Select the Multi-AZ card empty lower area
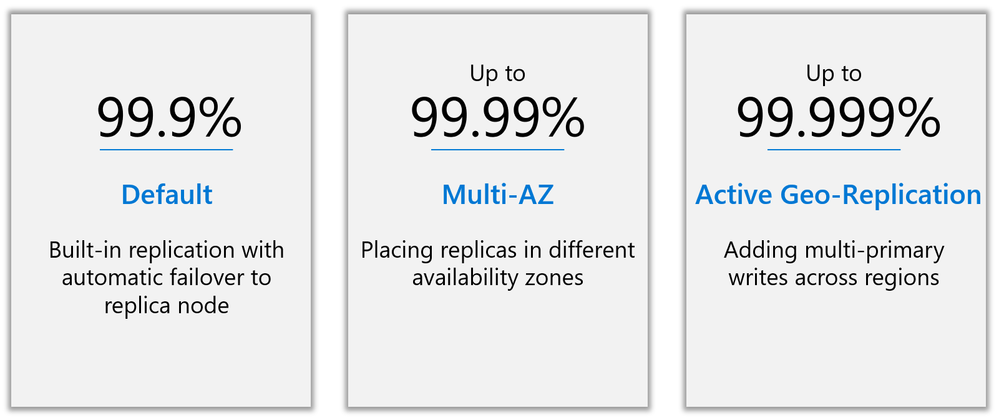Image resolution: width=999 pixels, height=418 pixels. [x=498, y=350]
